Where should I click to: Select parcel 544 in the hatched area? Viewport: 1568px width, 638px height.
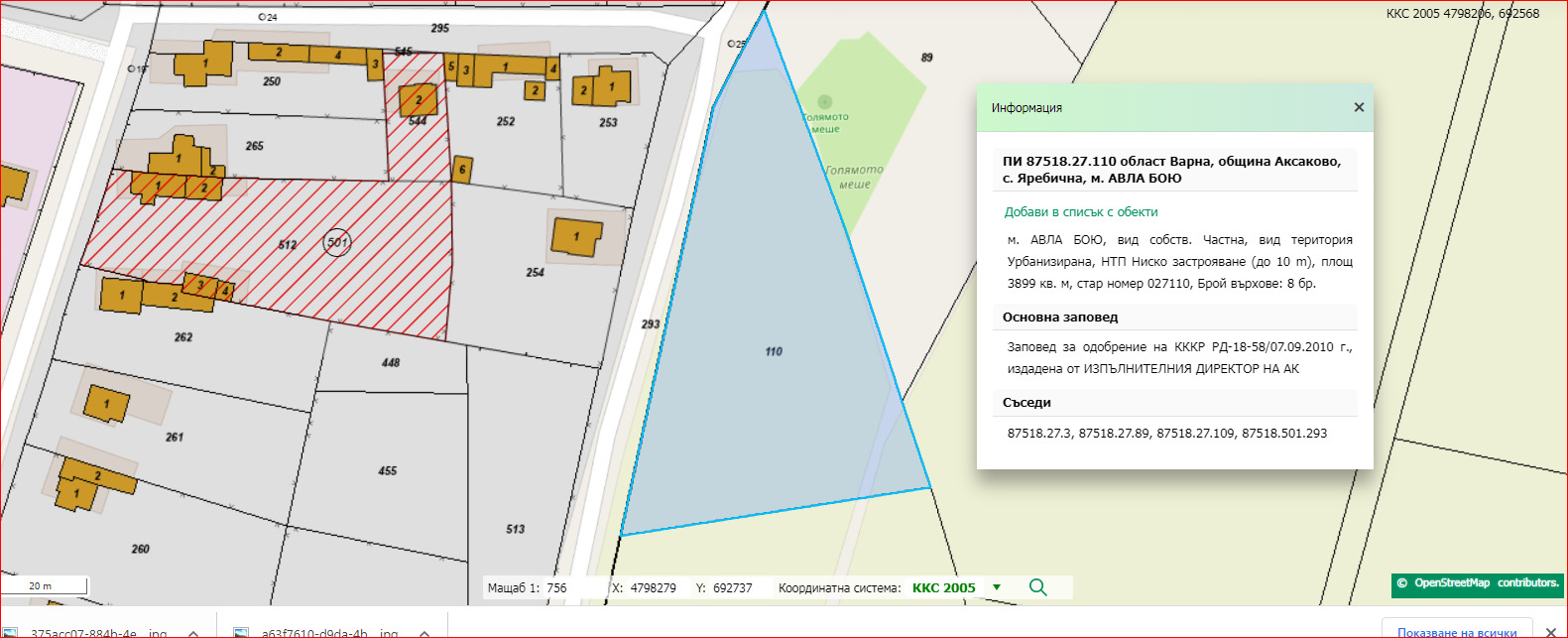[418, 121]
